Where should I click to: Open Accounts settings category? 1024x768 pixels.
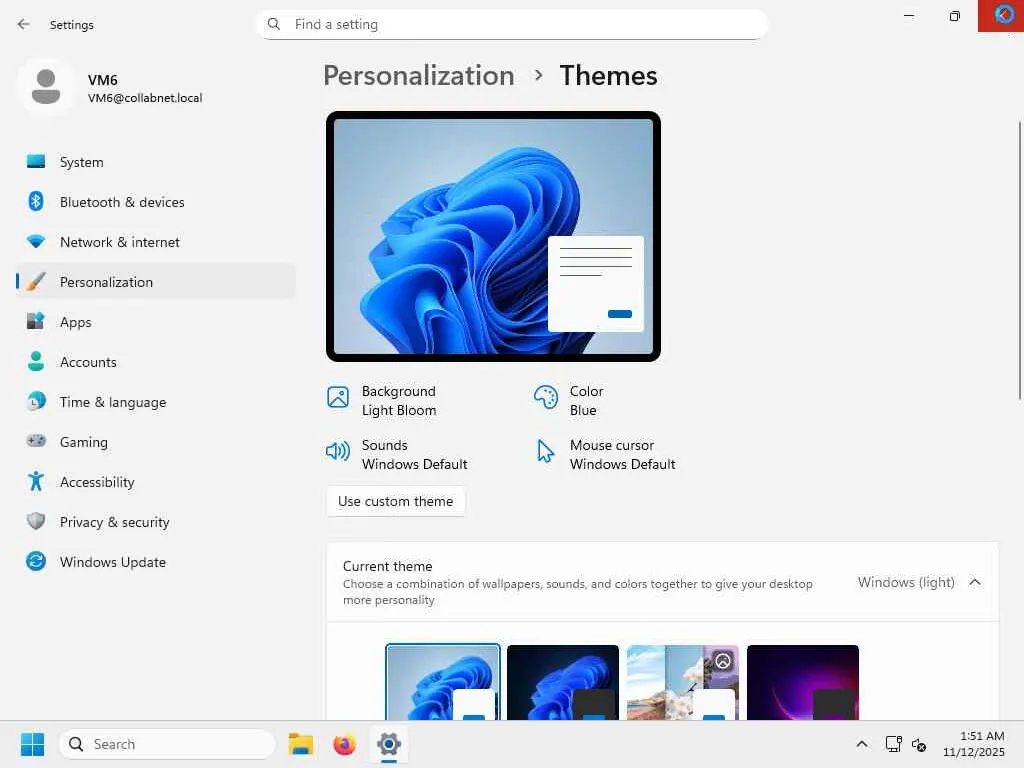tap(155, 361)
